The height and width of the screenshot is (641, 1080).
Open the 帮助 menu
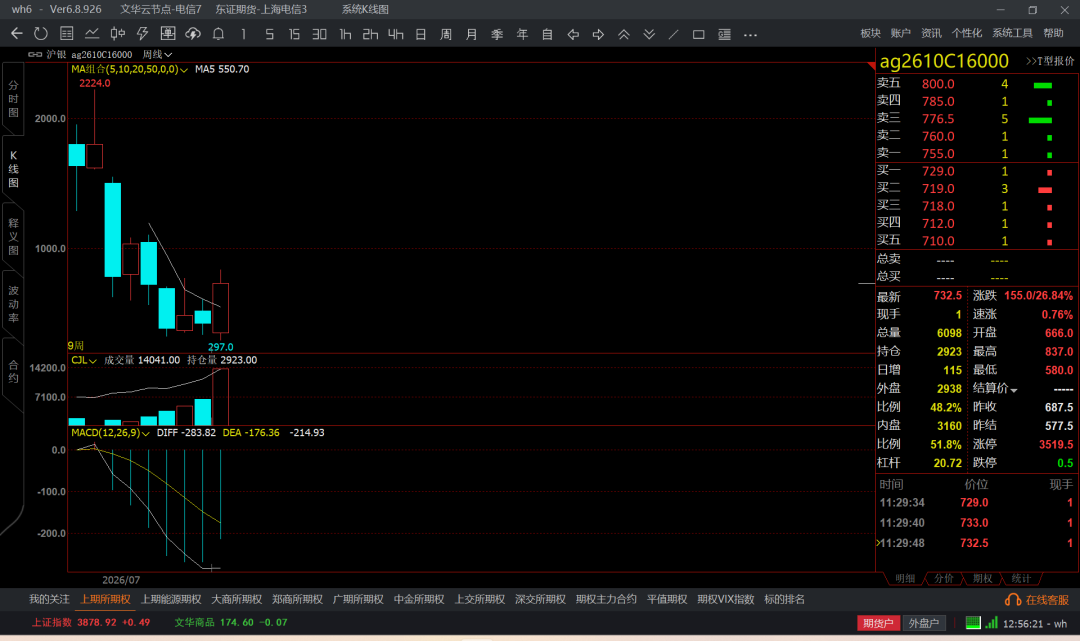[x=1053, y=33]
